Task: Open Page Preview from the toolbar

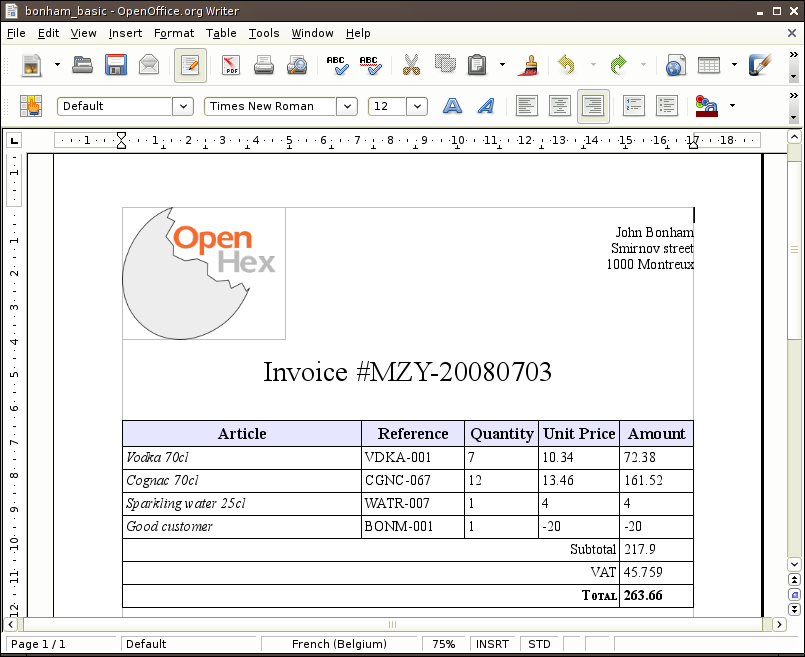Action: pos(297,66)
